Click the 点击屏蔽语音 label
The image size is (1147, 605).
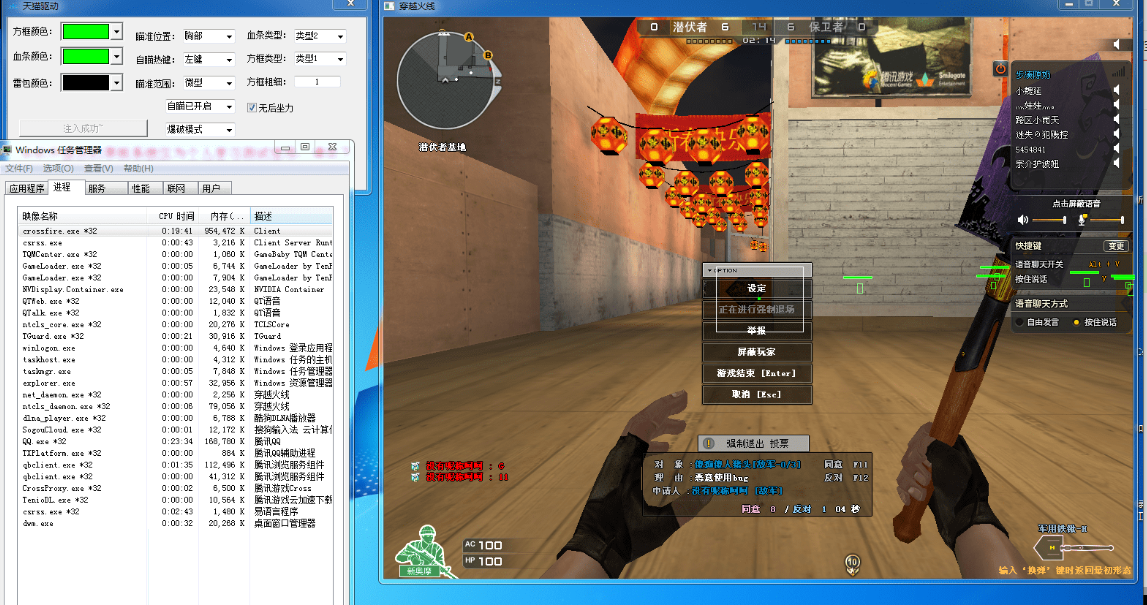tap(1076, 203)
